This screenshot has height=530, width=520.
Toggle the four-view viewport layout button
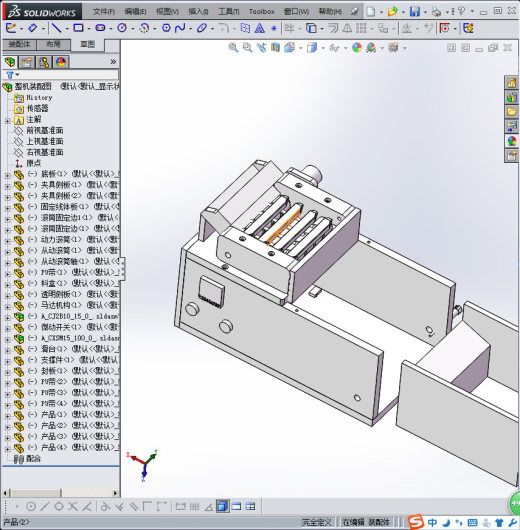(251, 506)
